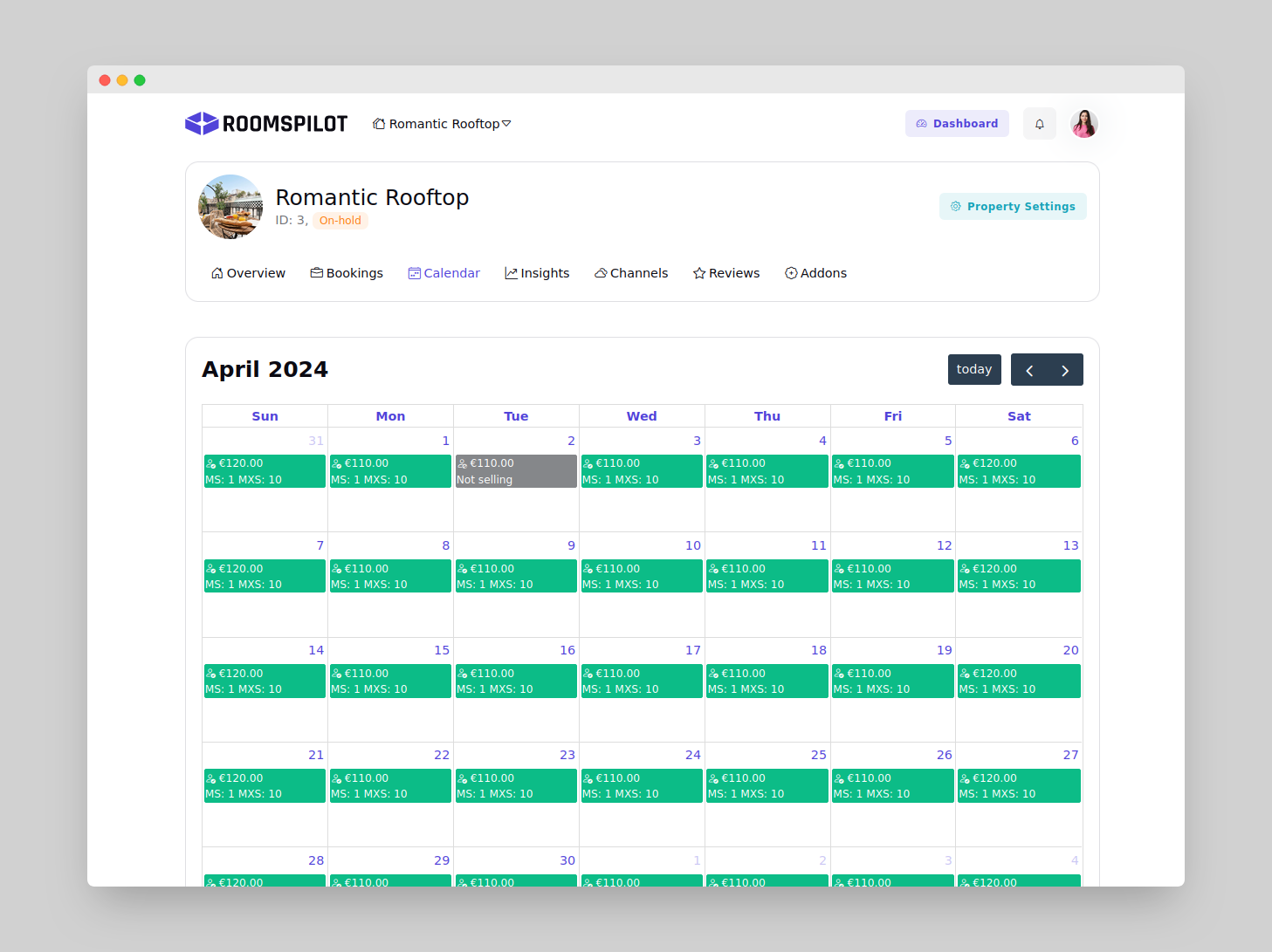Open the Addons tab

tap(815, 273)
